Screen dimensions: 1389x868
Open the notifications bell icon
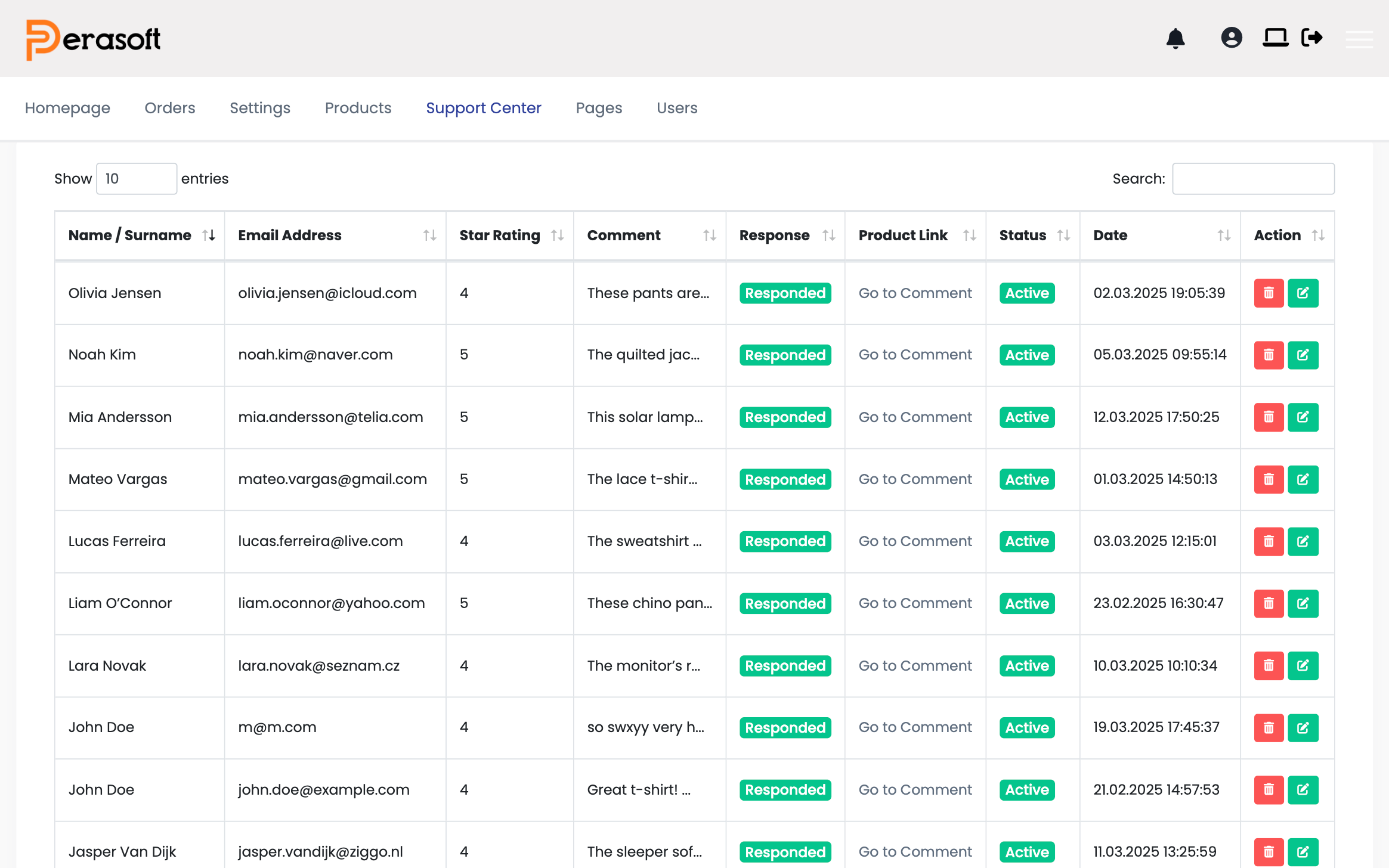click(x=1175, y=38)
